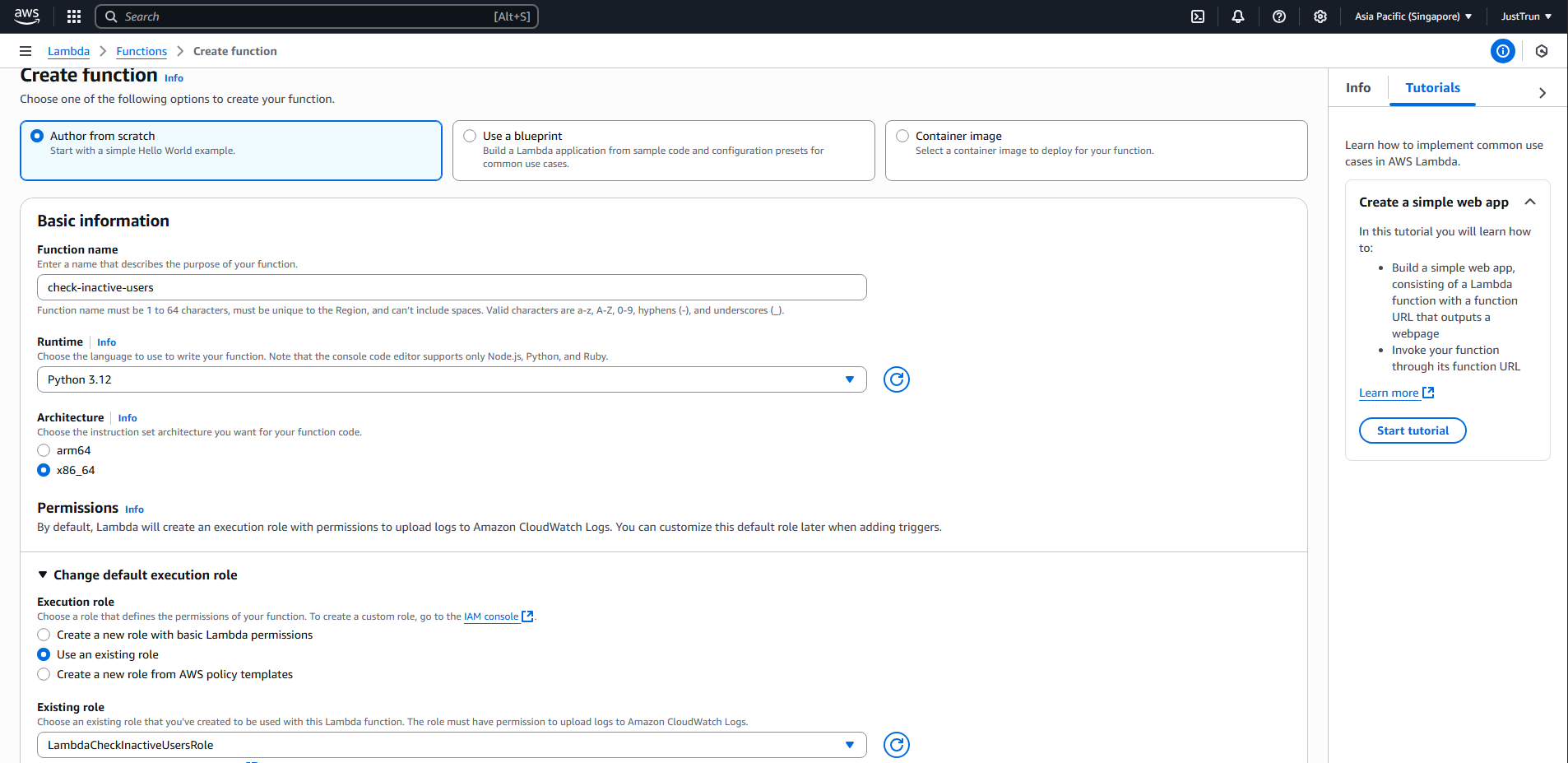Click the Start tutorial button

1413,430
